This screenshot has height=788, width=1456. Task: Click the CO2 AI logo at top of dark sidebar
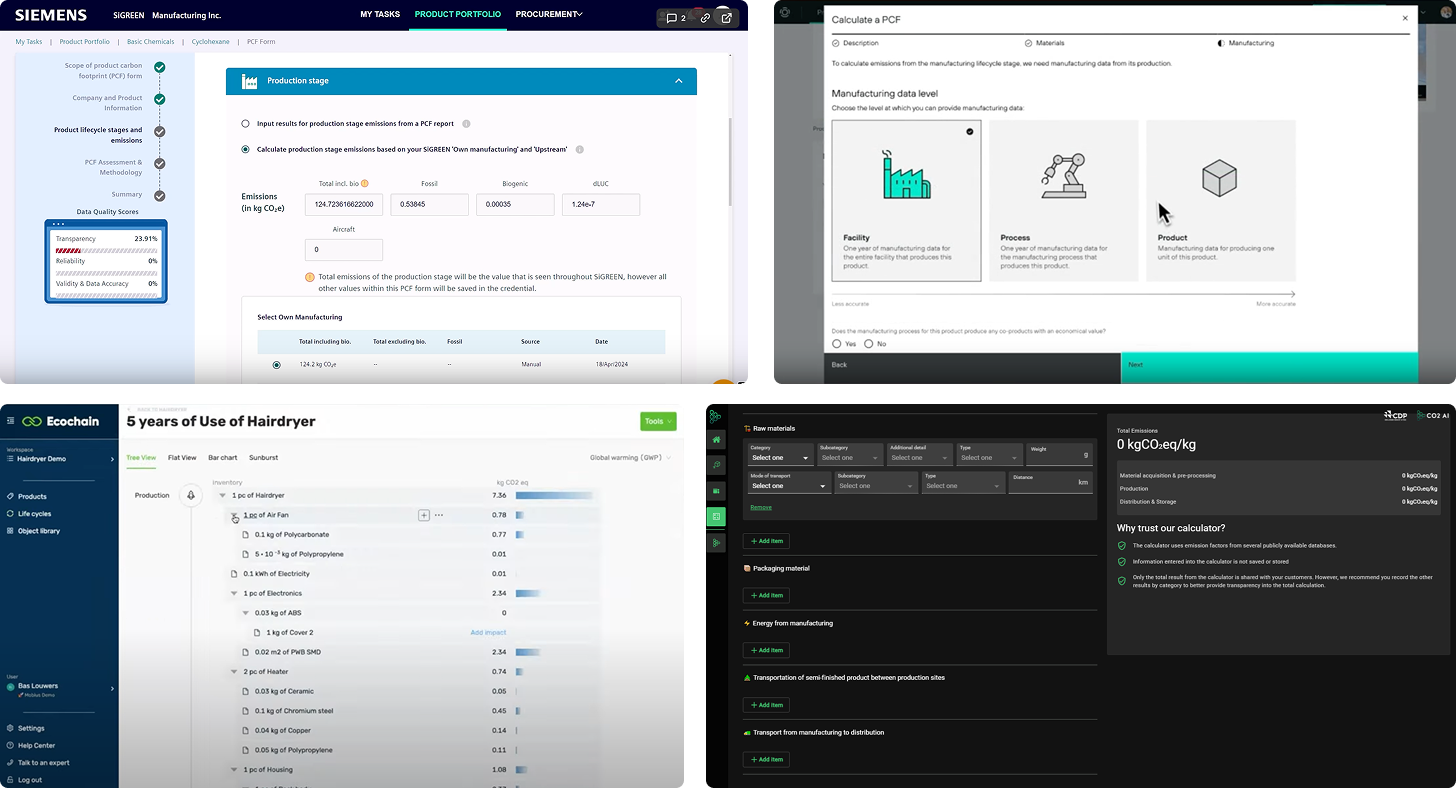point(716,416)
